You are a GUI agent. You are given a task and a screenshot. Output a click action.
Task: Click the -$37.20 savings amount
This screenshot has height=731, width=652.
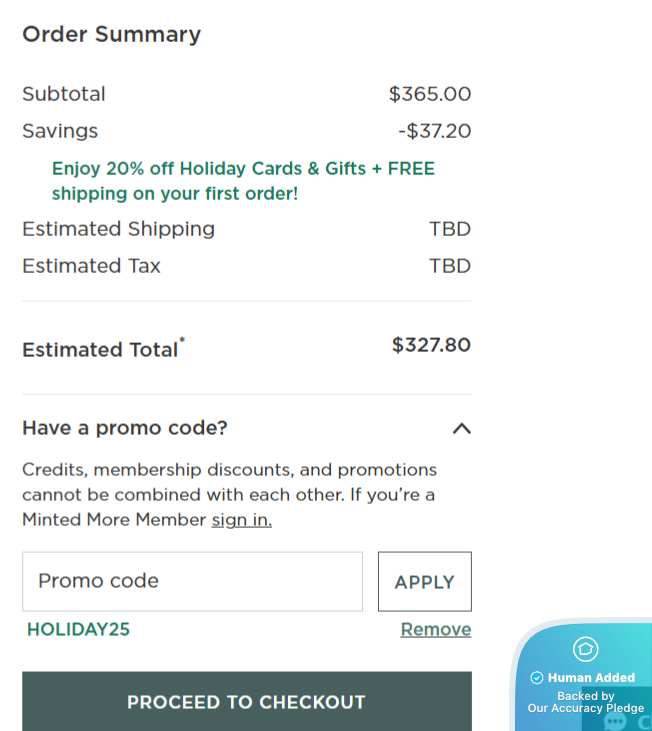[x=434, y=131]
